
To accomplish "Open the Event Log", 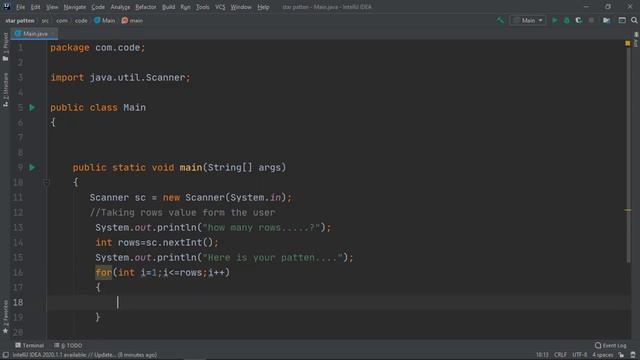I will (x=611, y=346).
